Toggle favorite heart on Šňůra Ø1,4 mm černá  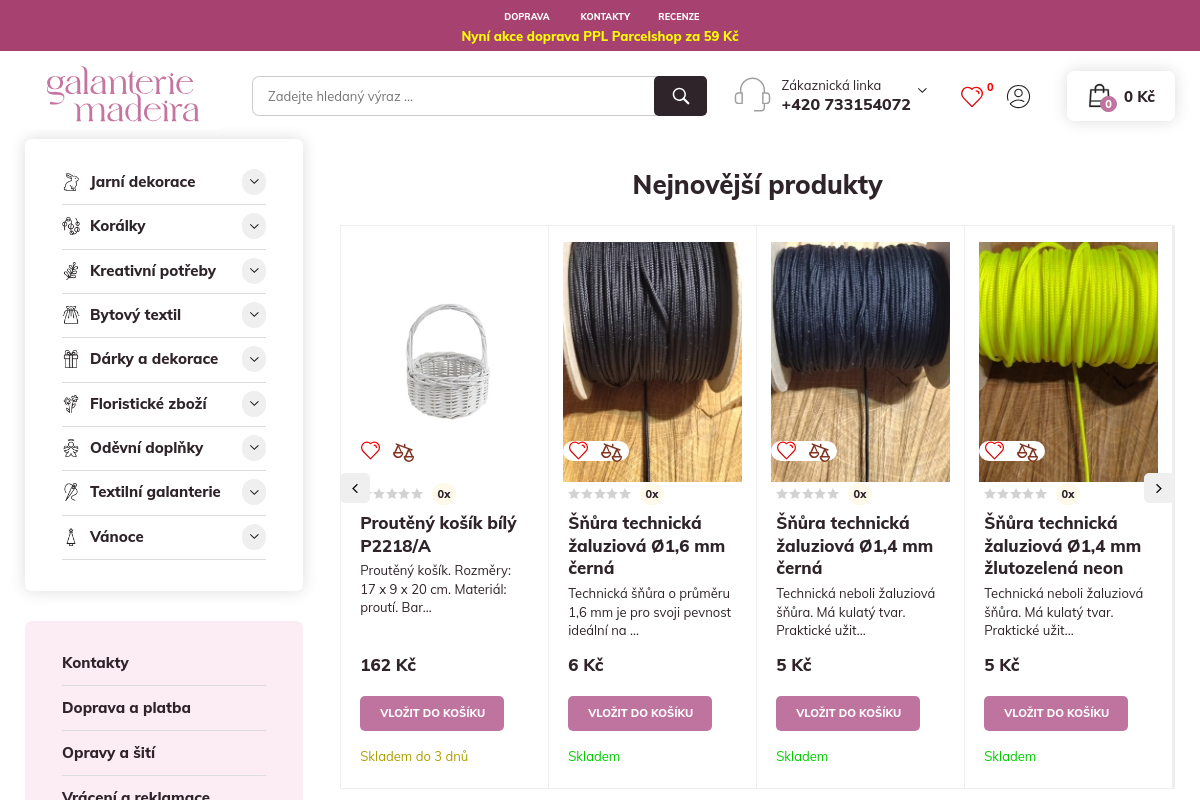[786, 451]
